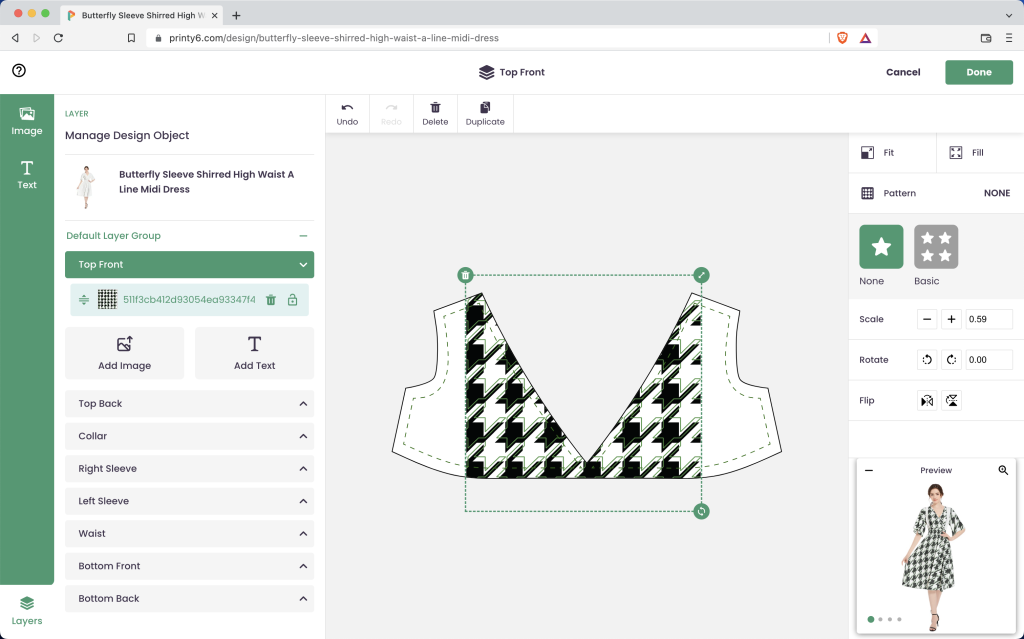
Task: Delete the selected object via toolbar trash
Action: tap(435, 108)
